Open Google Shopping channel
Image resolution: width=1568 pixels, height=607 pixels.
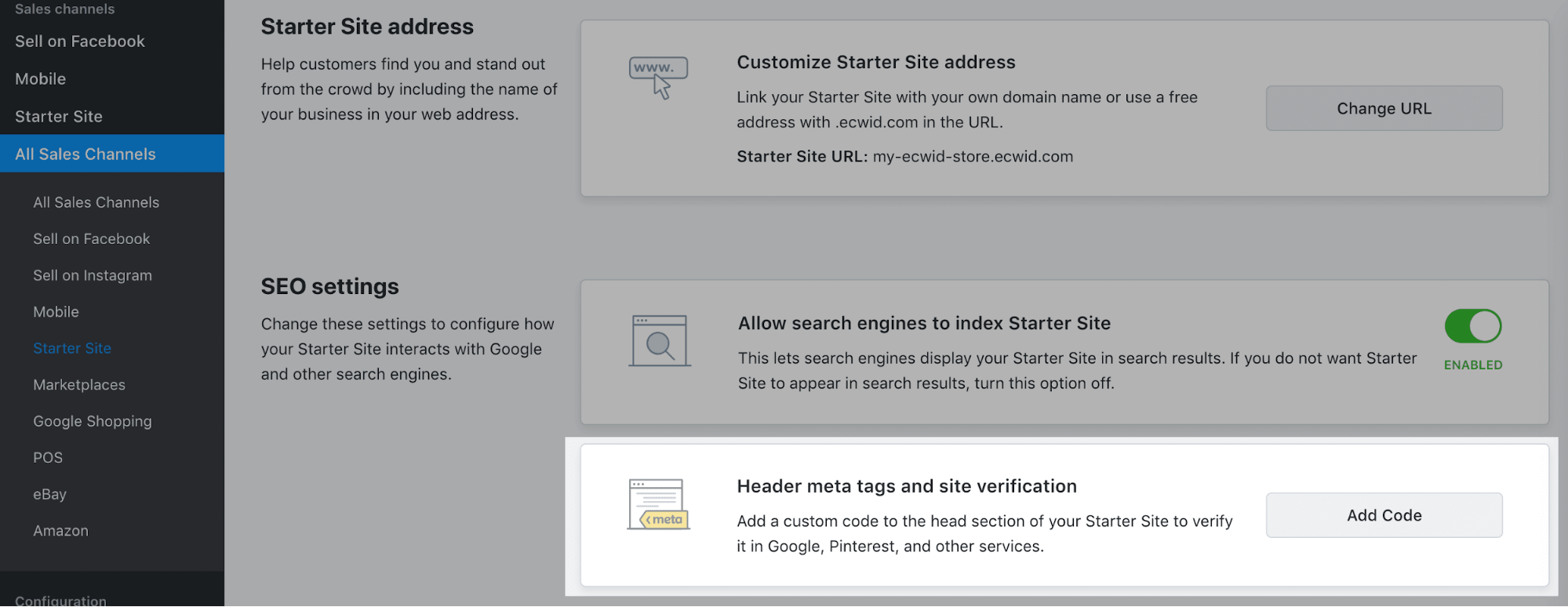(x=93, y=421)
